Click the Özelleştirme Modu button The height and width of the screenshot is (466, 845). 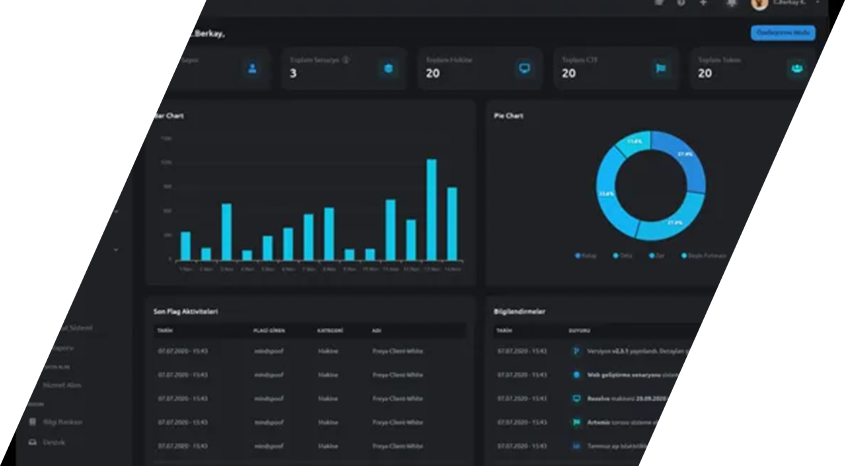(783, 33)
